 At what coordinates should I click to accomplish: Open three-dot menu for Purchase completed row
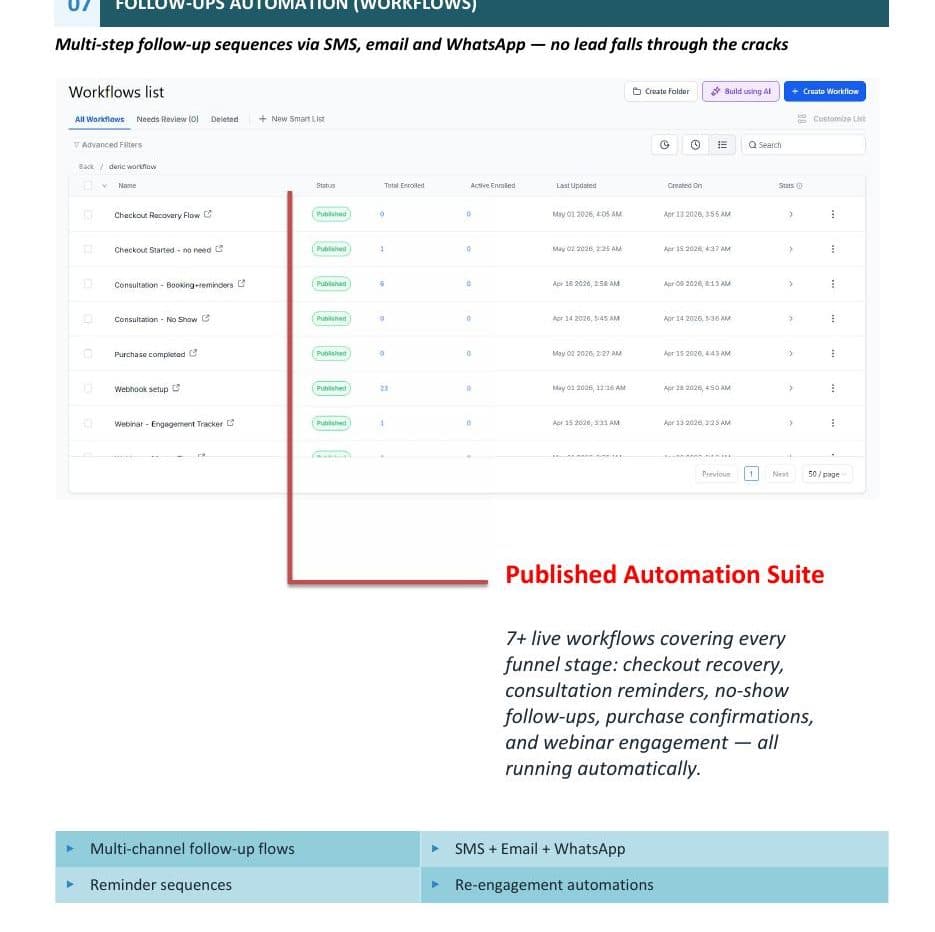[x=832, y=354]
